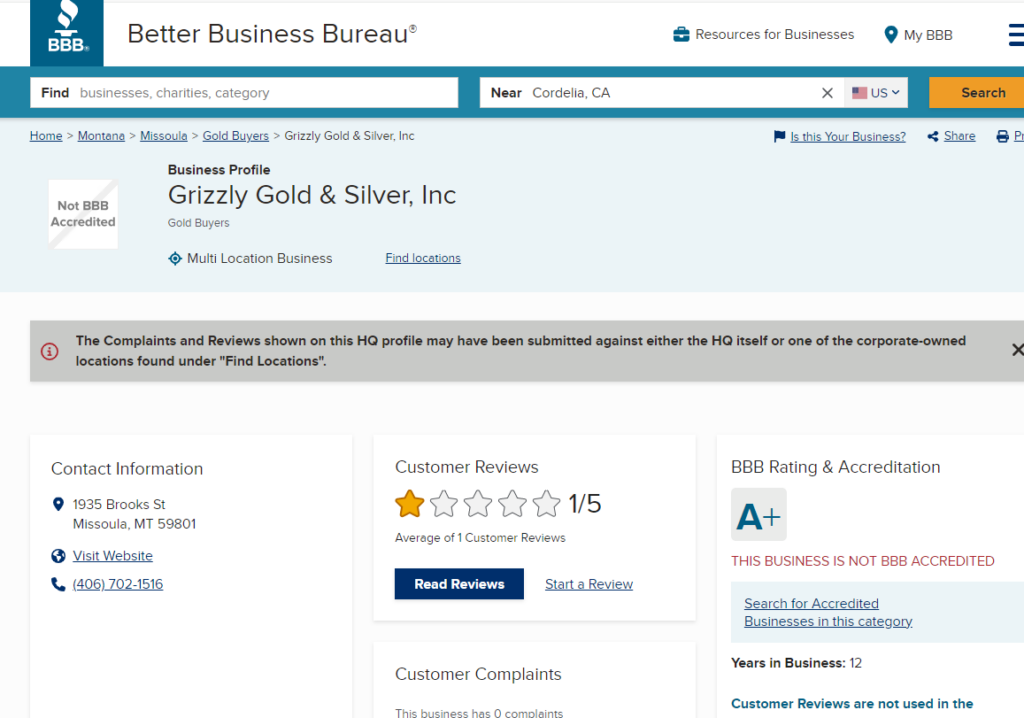Viewport: 1024px width, 718px height.
Task: Click the address map pin icon
Action: pyautogui.click(x=58, y=504)
